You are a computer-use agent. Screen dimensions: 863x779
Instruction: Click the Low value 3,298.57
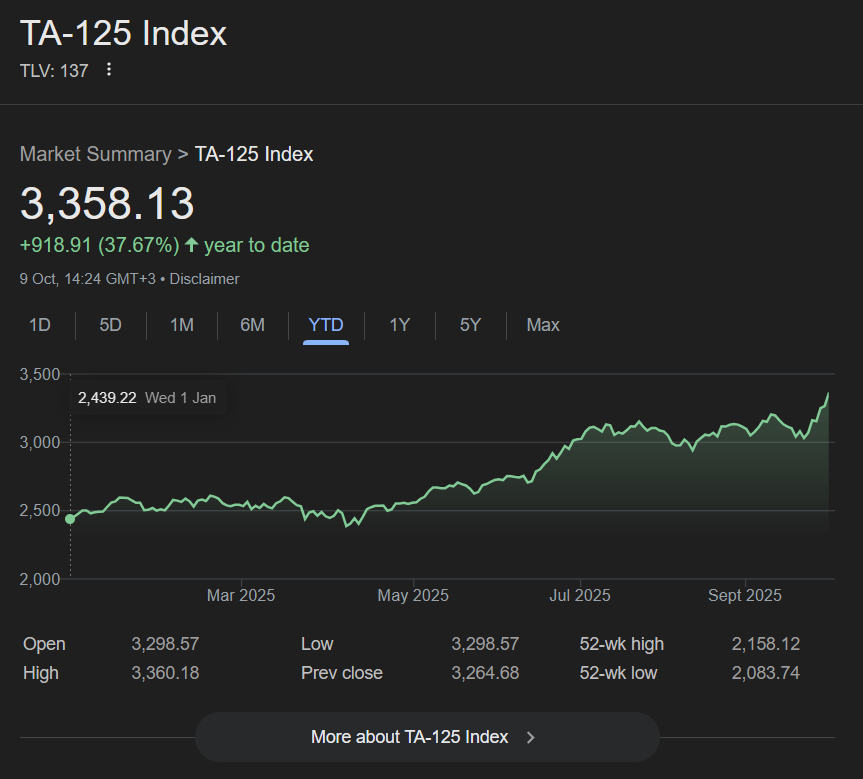tap(485, 644)
